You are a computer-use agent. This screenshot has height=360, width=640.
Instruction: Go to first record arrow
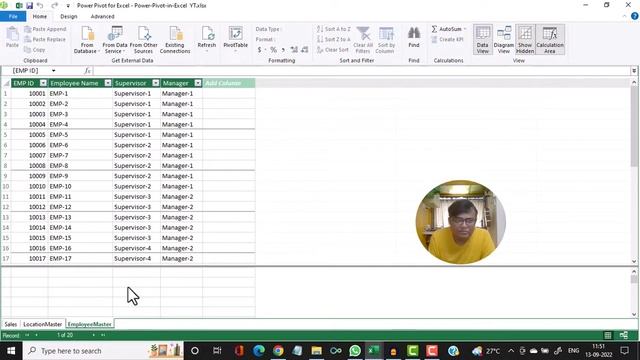27,335
